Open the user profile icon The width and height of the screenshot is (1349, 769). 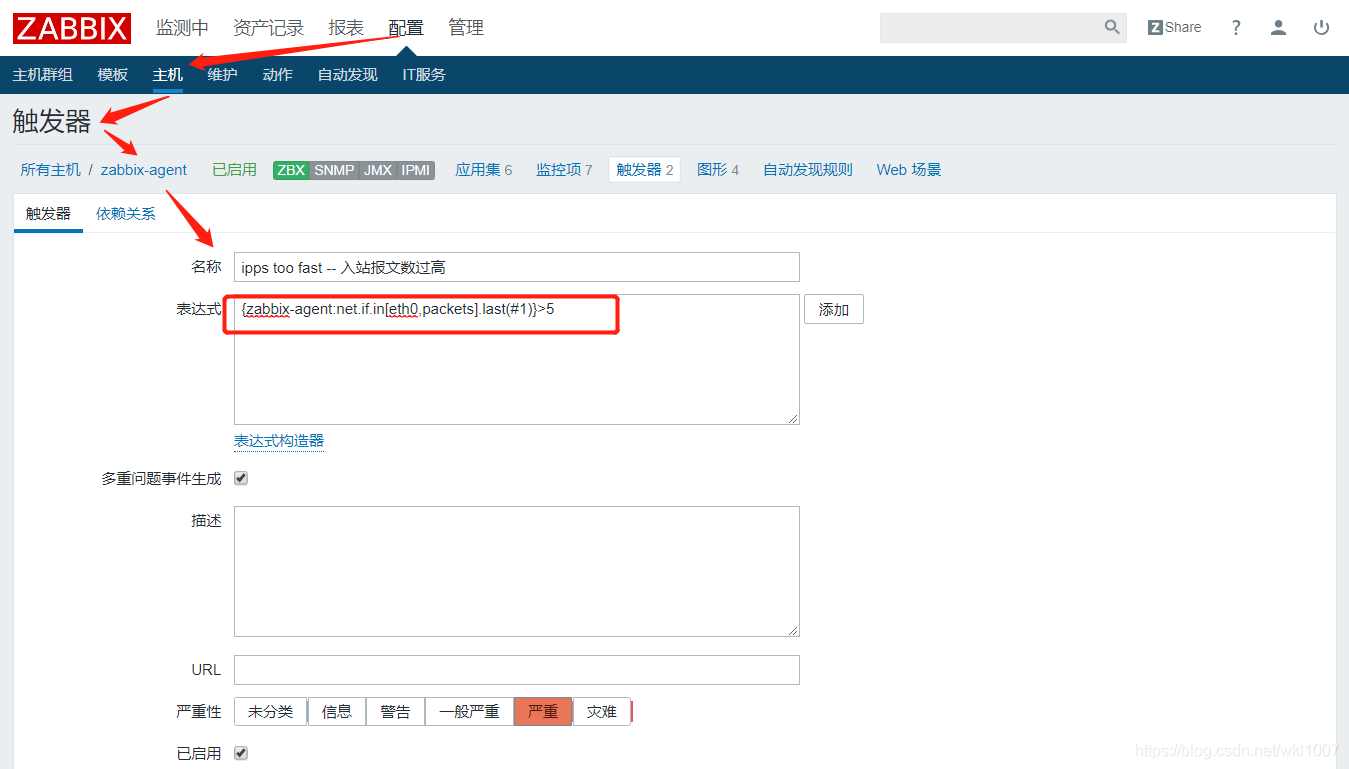pos(1278,27)
